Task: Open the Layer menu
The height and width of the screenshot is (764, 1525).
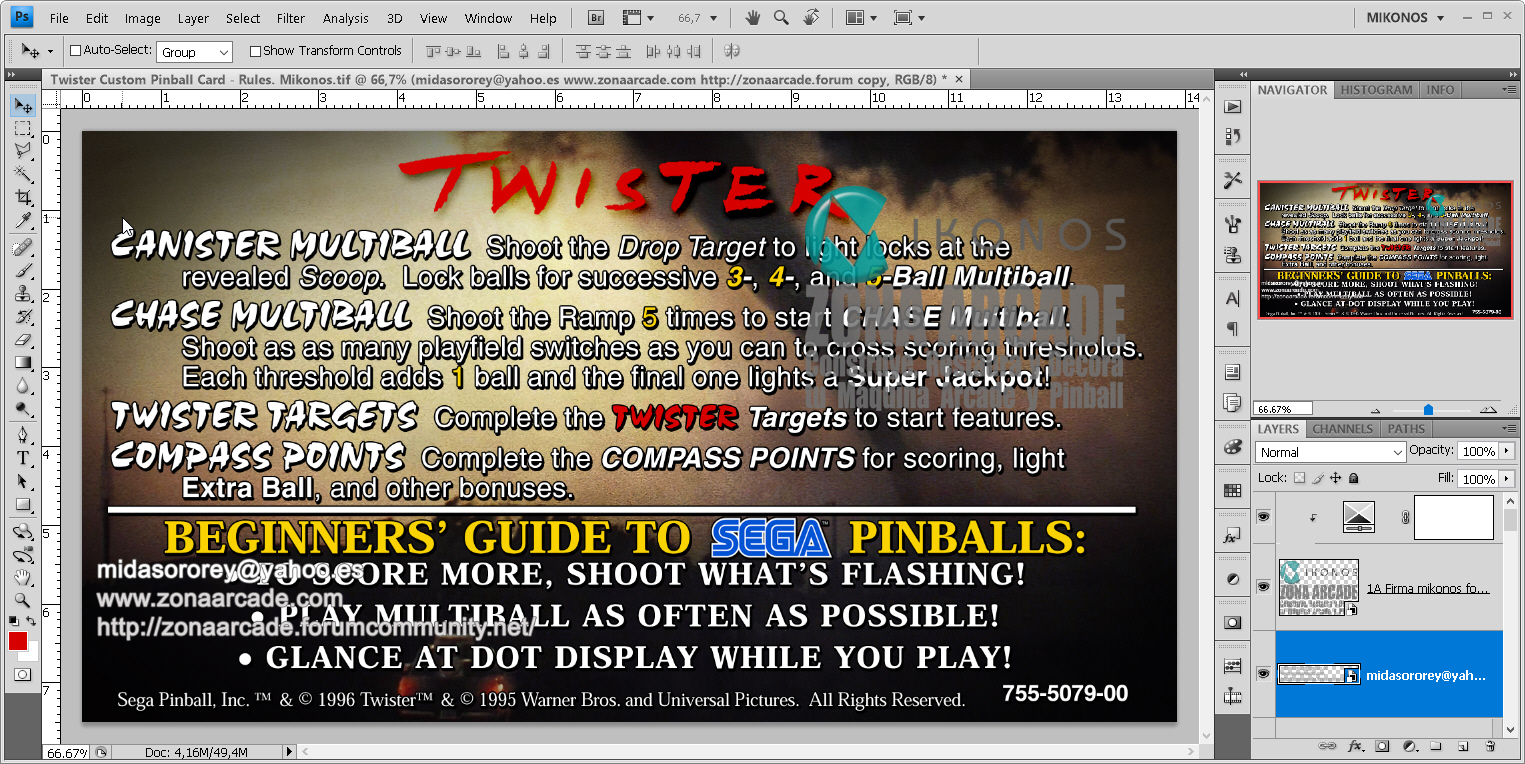Action: point(193,18)
